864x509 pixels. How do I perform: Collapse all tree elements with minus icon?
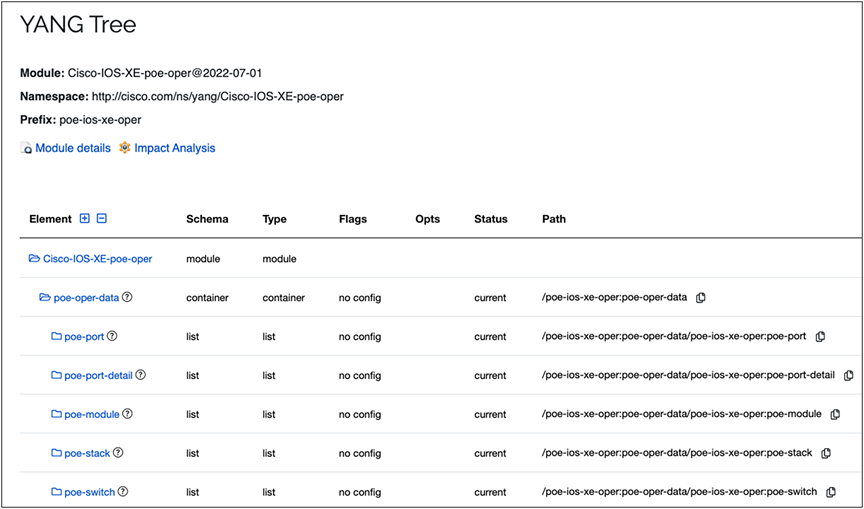point(101,218)
